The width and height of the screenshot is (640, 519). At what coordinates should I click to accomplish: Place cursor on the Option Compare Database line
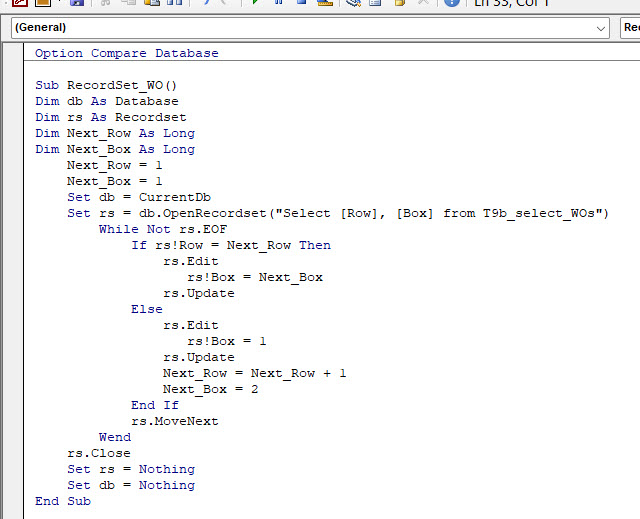click(127, 53)
